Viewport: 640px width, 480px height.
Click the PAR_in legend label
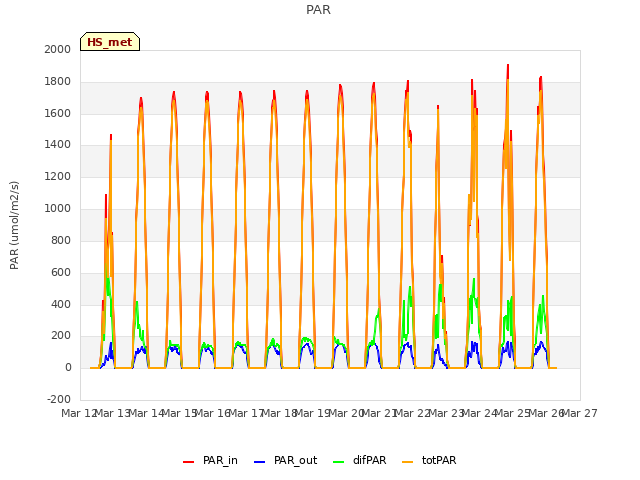coord(220,460)
